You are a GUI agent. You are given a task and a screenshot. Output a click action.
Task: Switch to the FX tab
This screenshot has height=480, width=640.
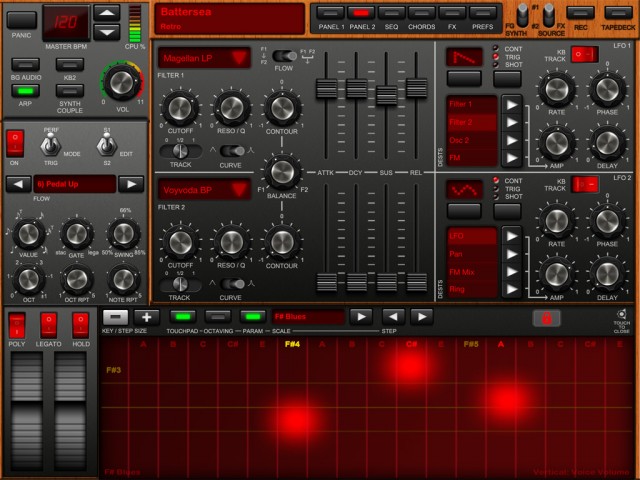point(451,13)
